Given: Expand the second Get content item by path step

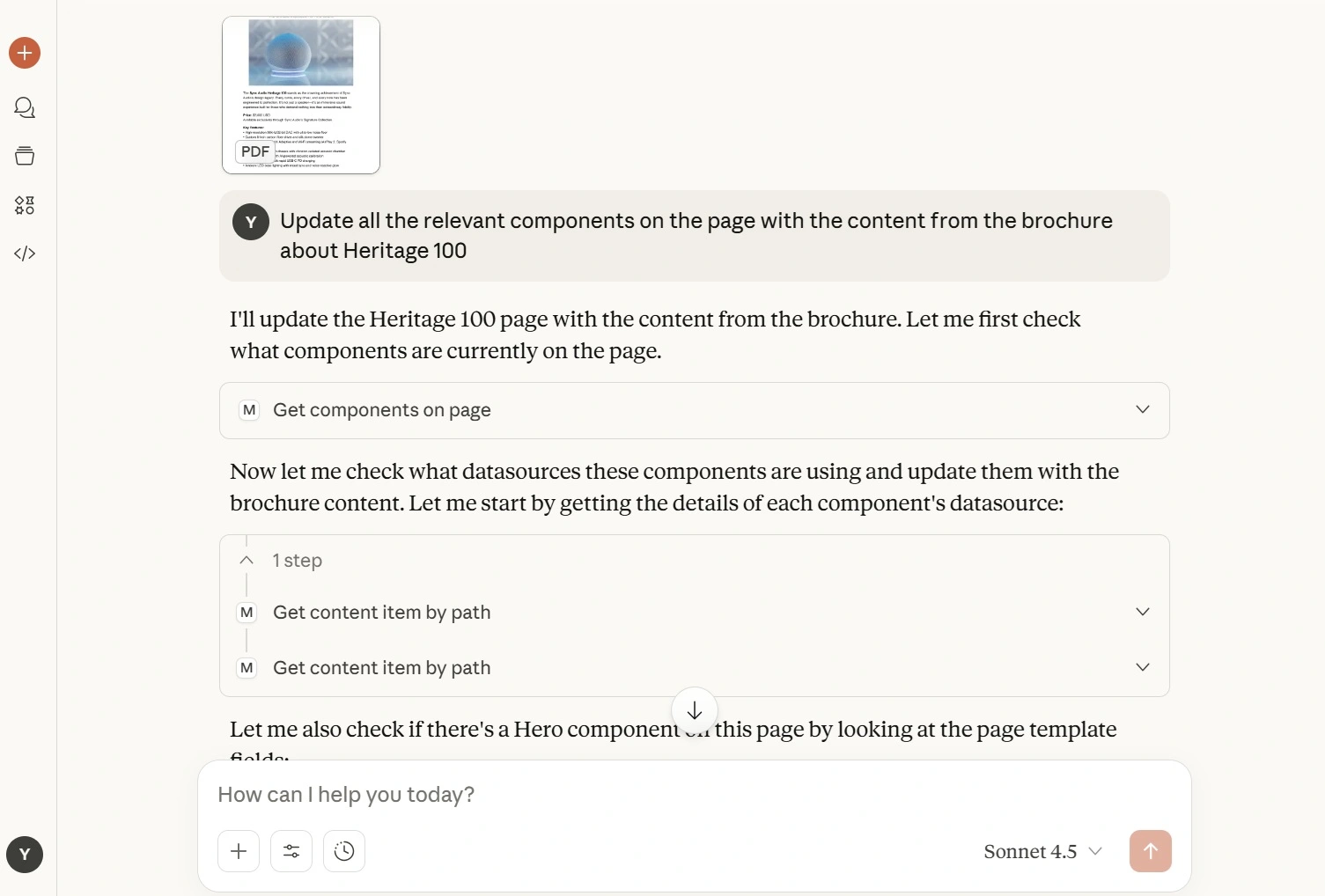Looking at the screenshot, I should click(1142, 667).
